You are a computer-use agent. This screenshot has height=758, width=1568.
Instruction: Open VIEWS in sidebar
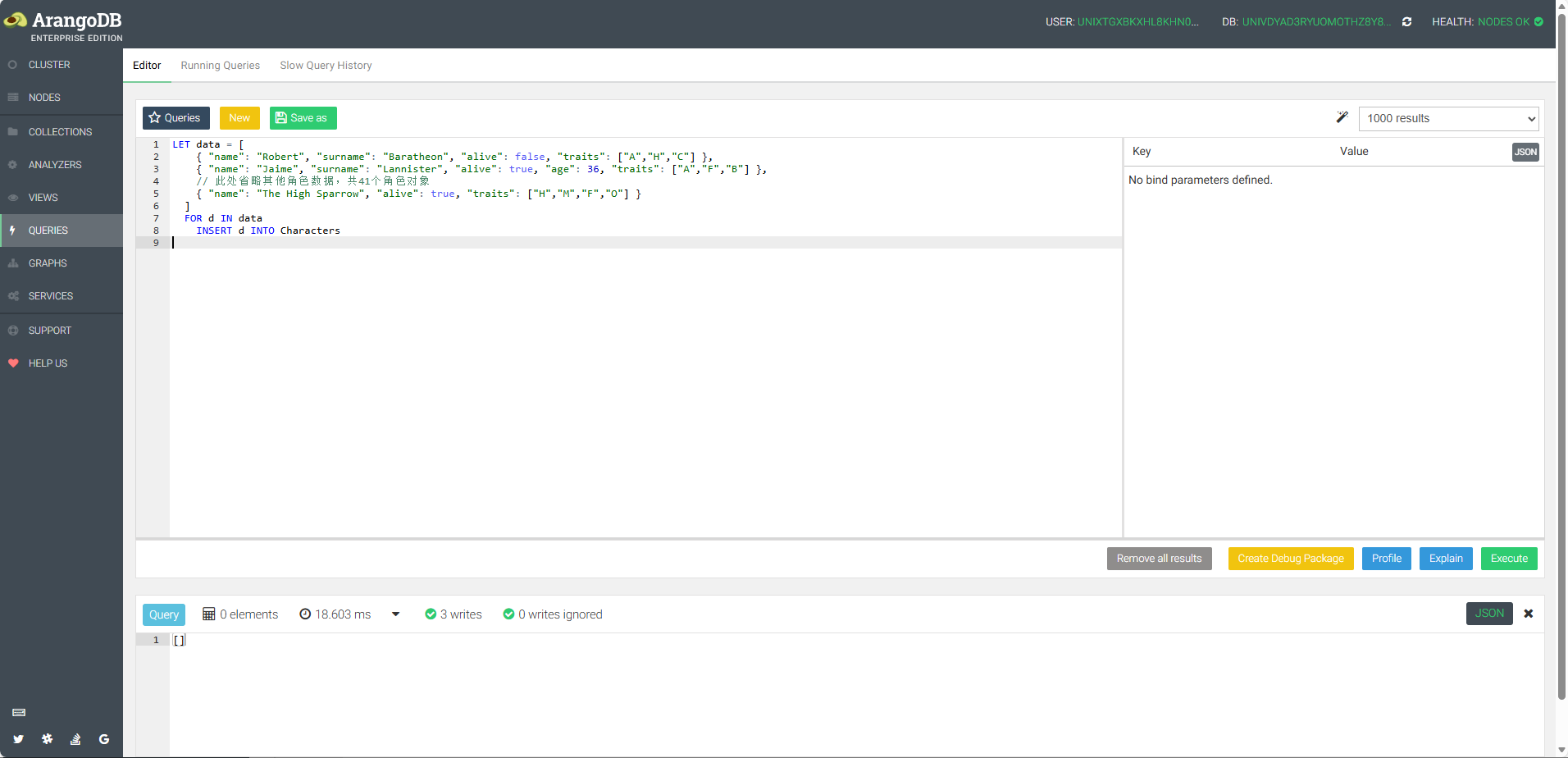point(62,198)
